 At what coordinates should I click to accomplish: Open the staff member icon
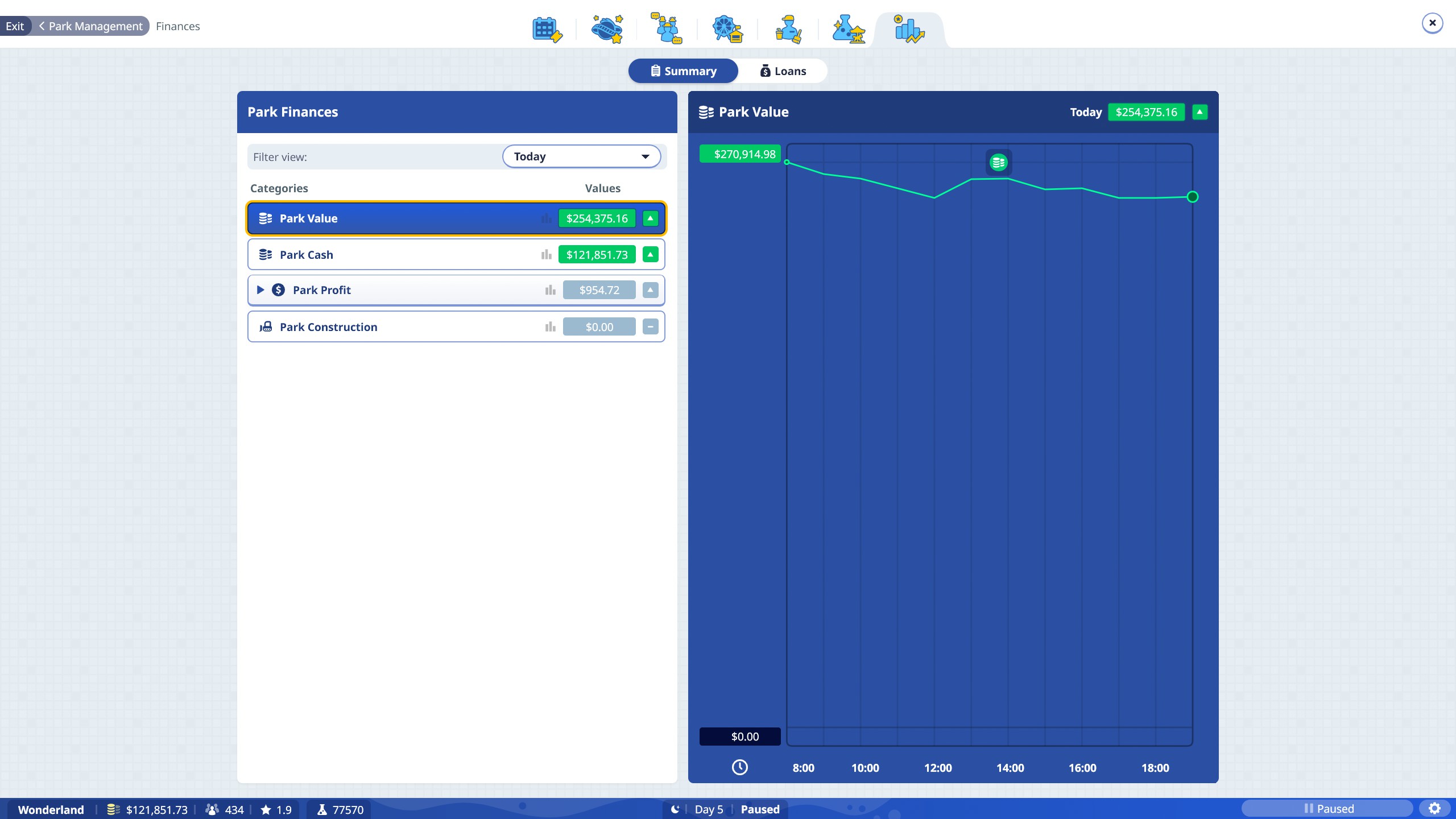coord(788,30)
